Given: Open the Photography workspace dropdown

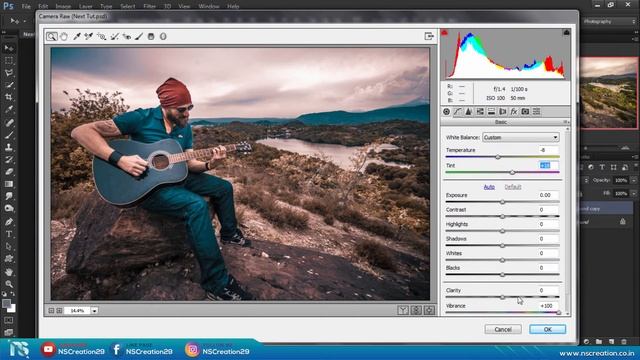Looking at the screenshot, I should pos(610,21).
